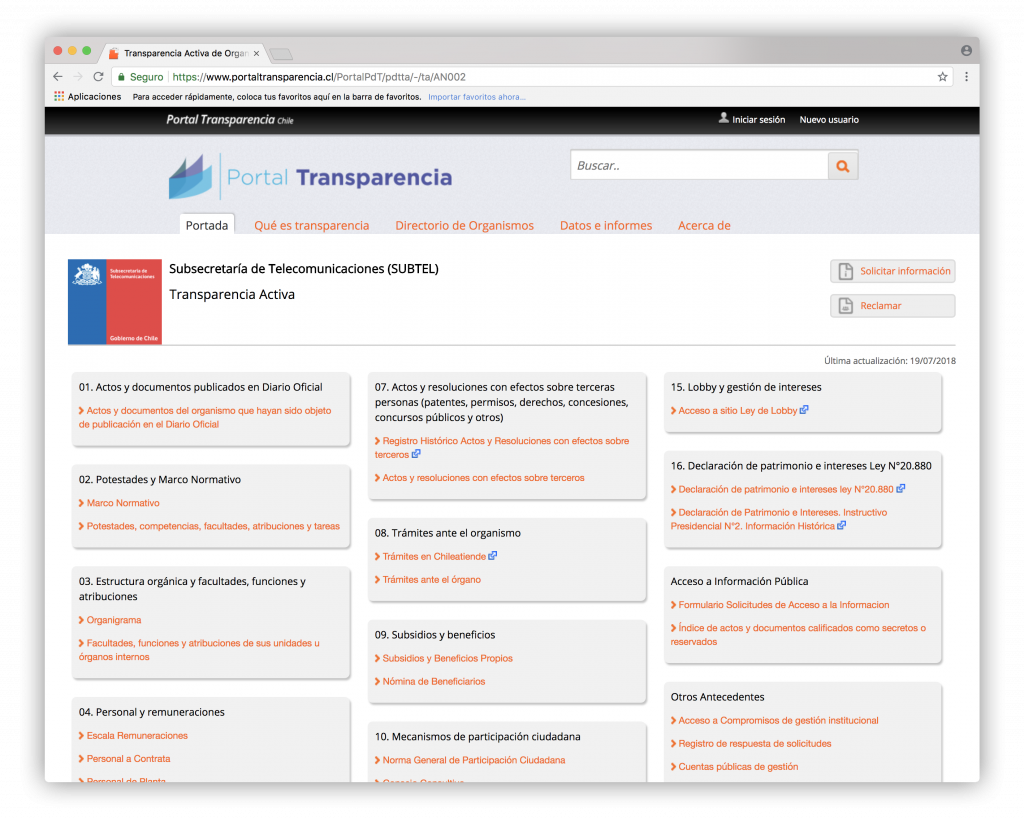Click external link icon after Ley N°20.880 declaration
This screenshot has width=1024, height=819.
(x=901, y=489)
